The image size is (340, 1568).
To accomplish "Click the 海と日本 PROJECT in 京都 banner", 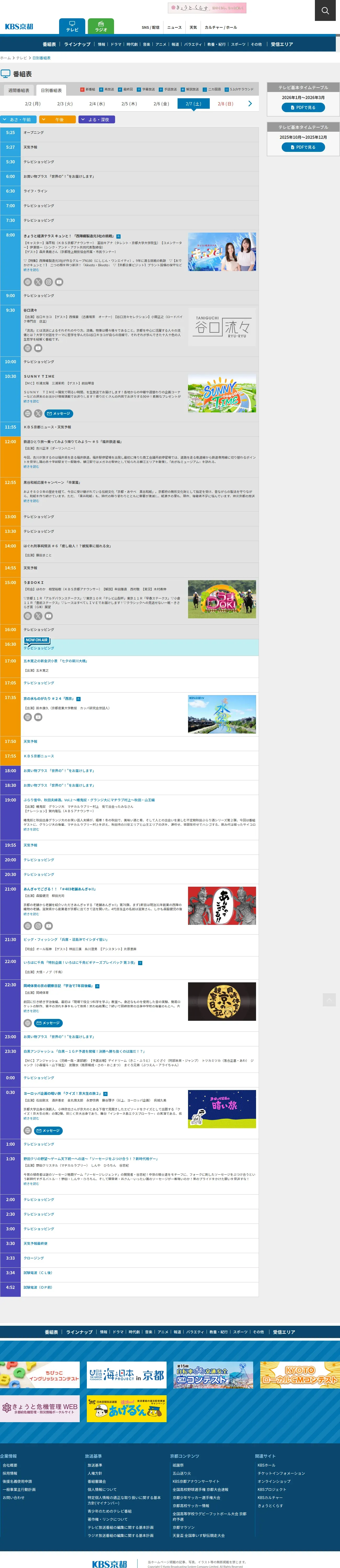I will point(127,1375).
